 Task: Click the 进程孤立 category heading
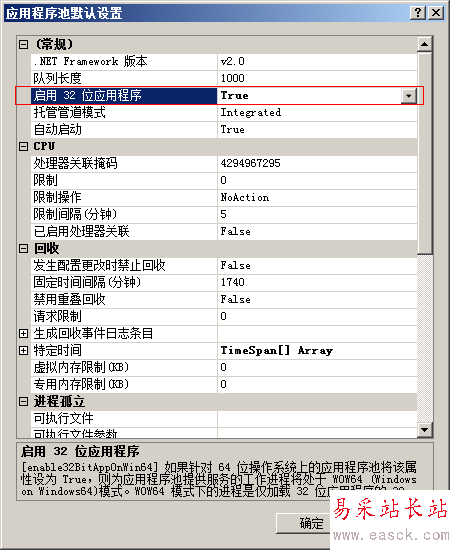59,402
